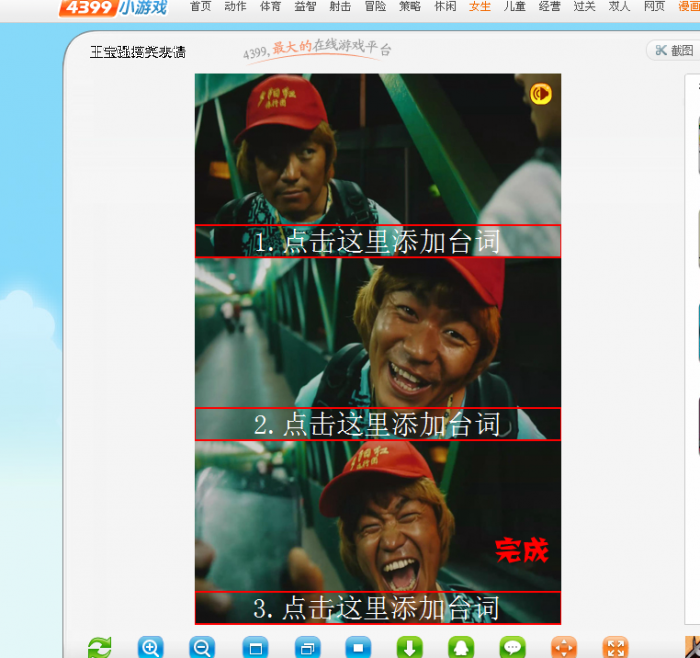
Task: Click the blue overlapping windows icon
Action: pyautogui.click(x=307, y=647)
